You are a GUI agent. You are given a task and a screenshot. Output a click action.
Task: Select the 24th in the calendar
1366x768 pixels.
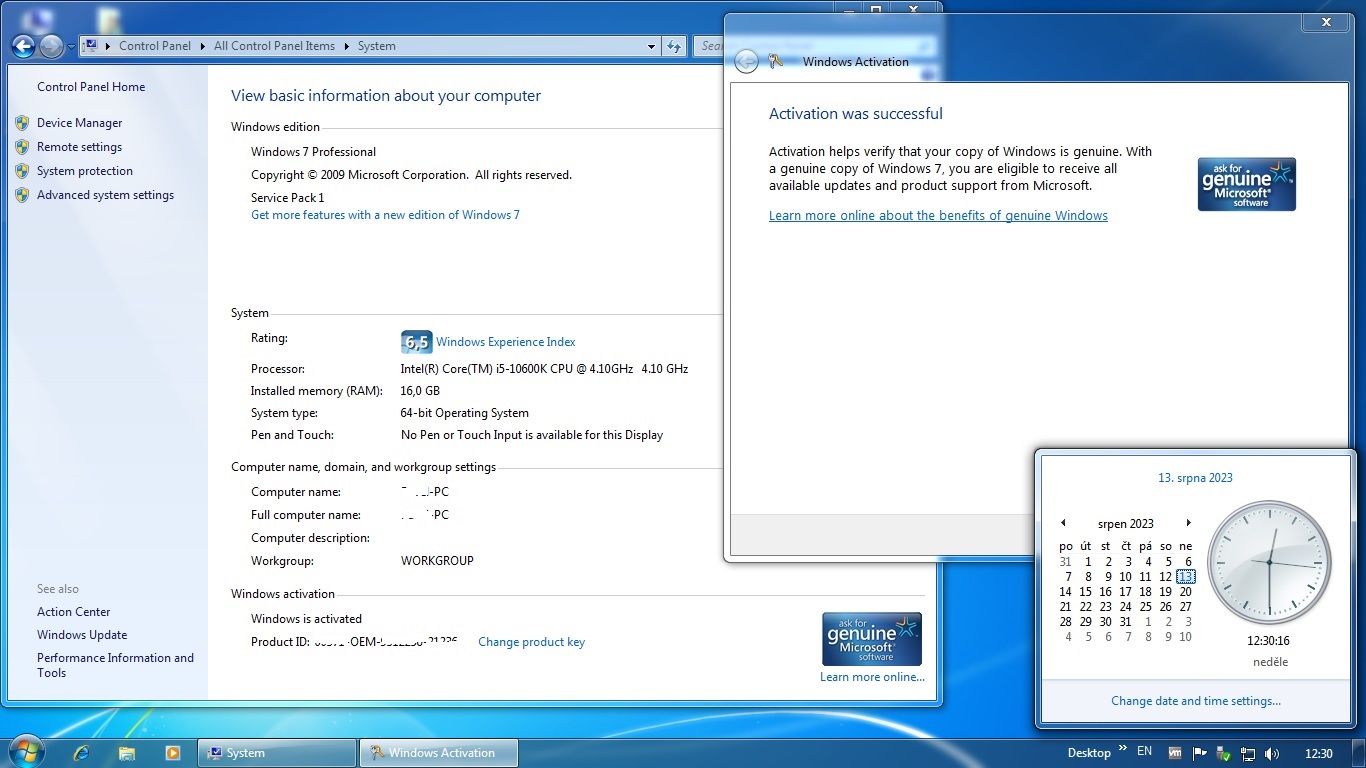pos(1126,607)
